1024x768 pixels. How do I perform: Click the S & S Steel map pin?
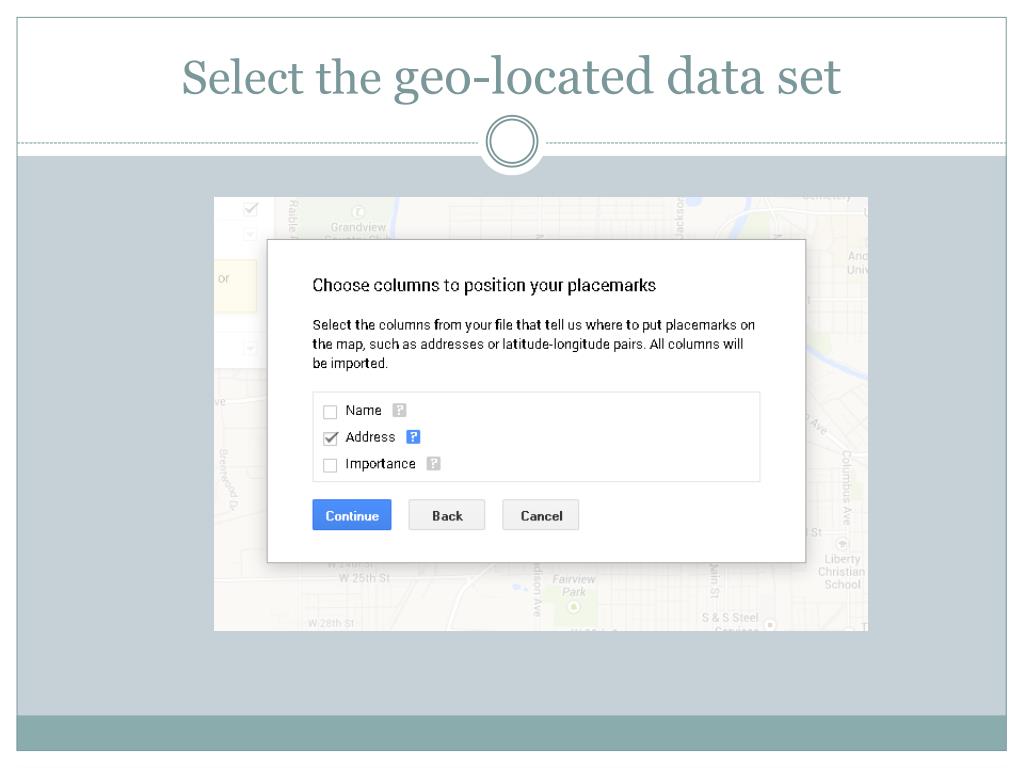tap(770, 625)
